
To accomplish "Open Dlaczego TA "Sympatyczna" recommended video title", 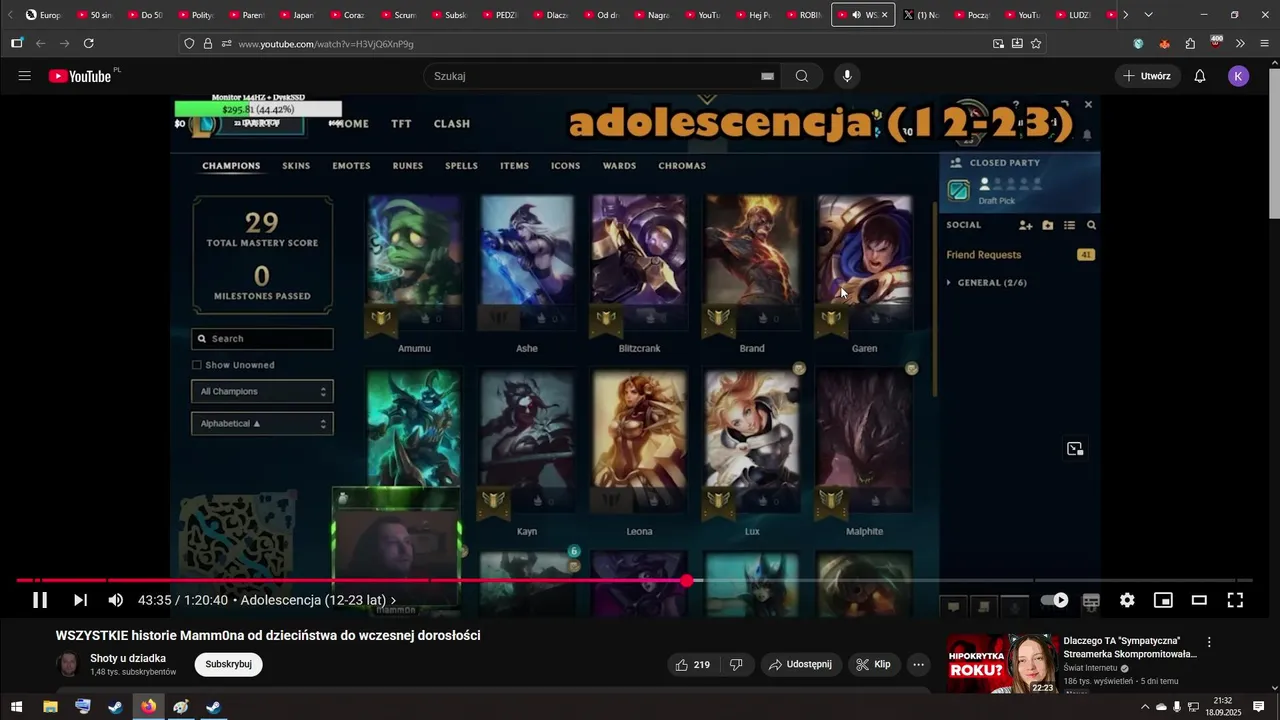I will 1130,647.
